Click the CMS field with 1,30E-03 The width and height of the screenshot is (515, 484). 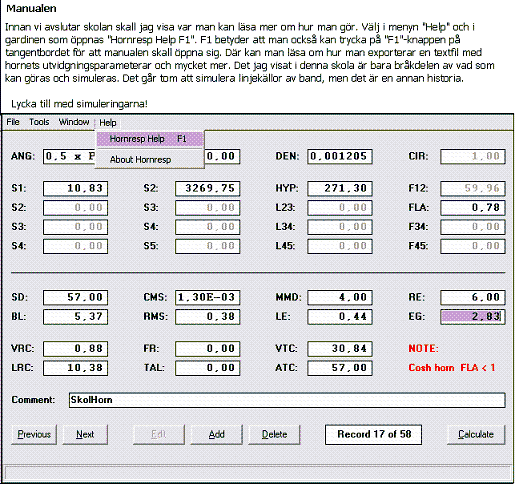click(208, 297)
